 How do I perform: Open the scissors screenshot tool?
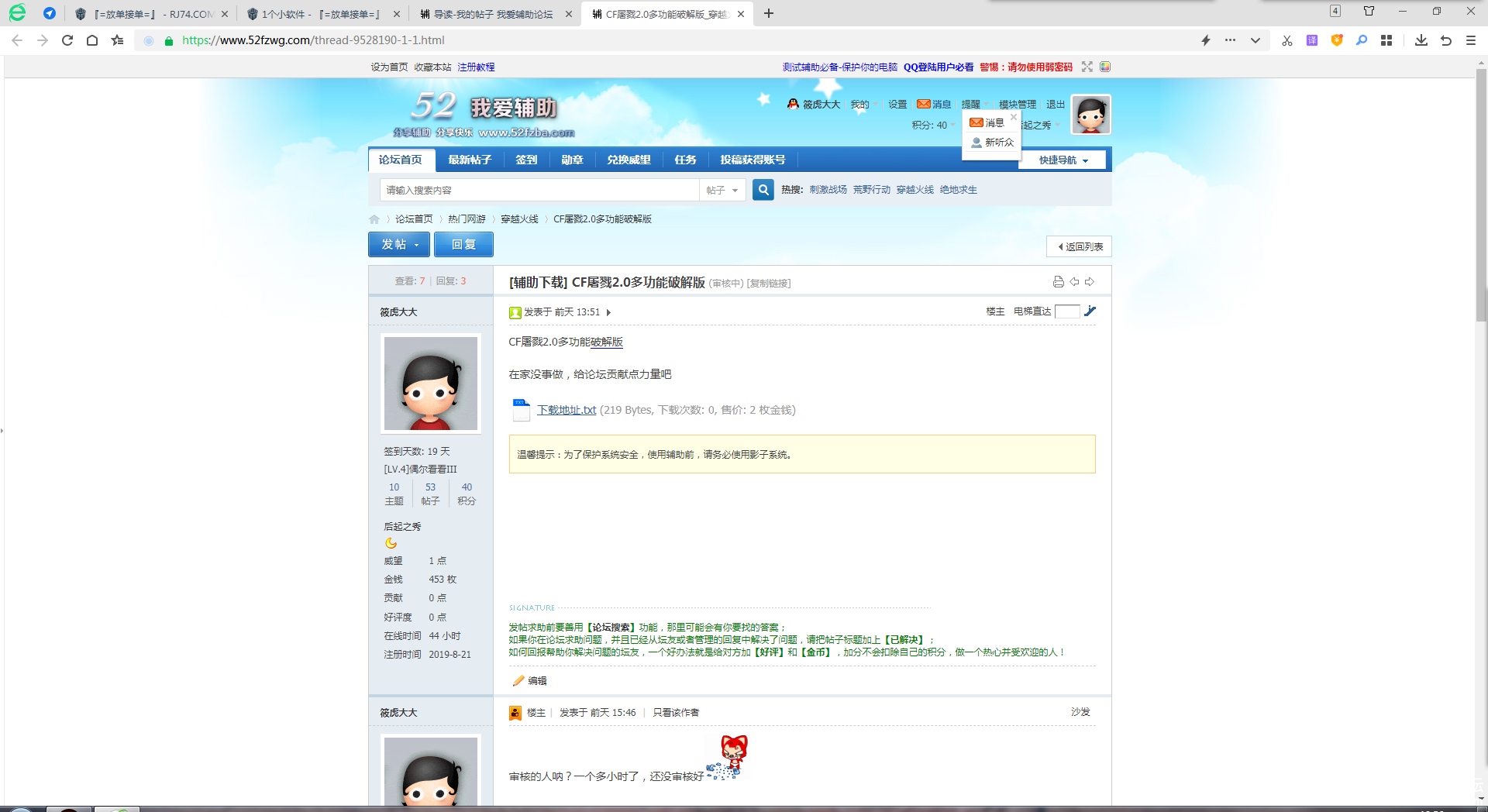[x=1287, y=40]
